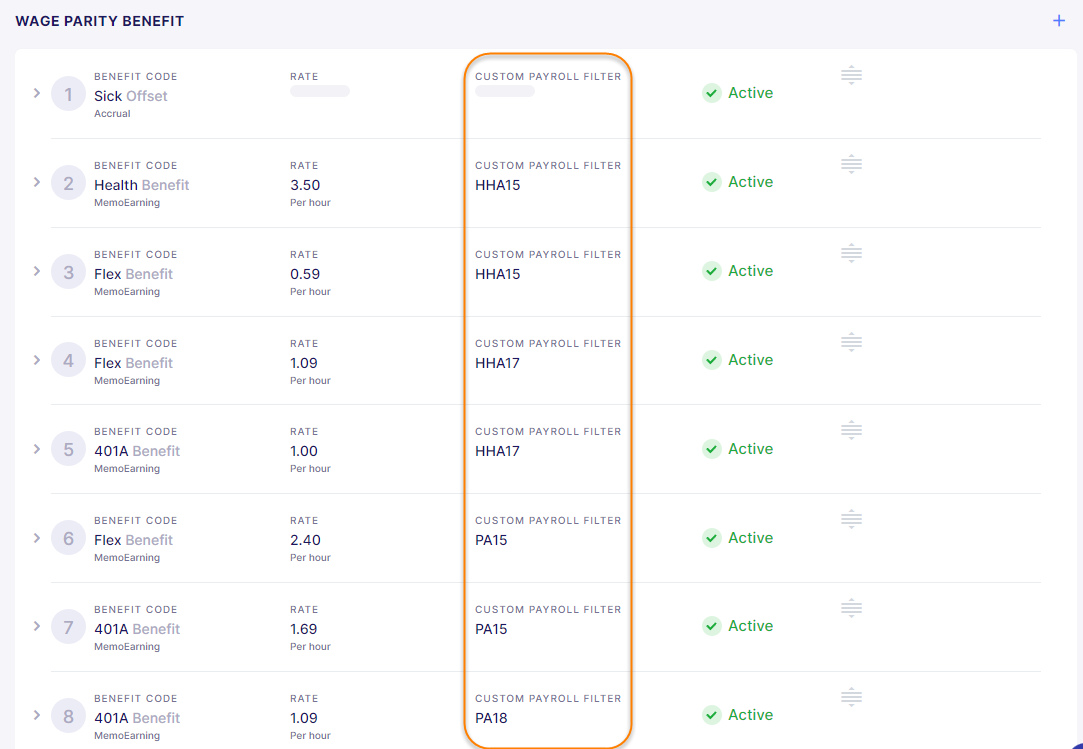Select the number 4 row badge
The width and height of the screenshot is (1083, 749).
pyautogui.click(x=68, y=360)
